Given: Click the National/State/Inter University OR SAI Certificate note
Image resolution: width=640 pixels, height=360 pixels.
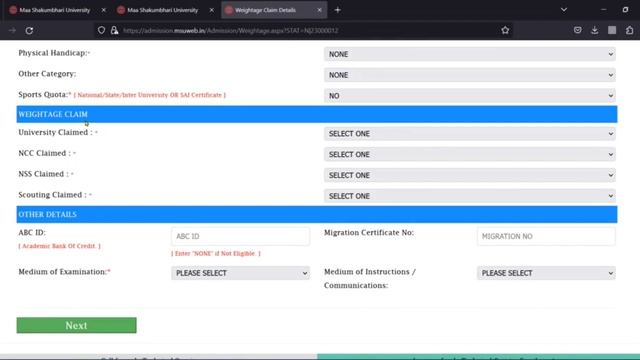Looking at the screenshot, I should coord(149,95).
